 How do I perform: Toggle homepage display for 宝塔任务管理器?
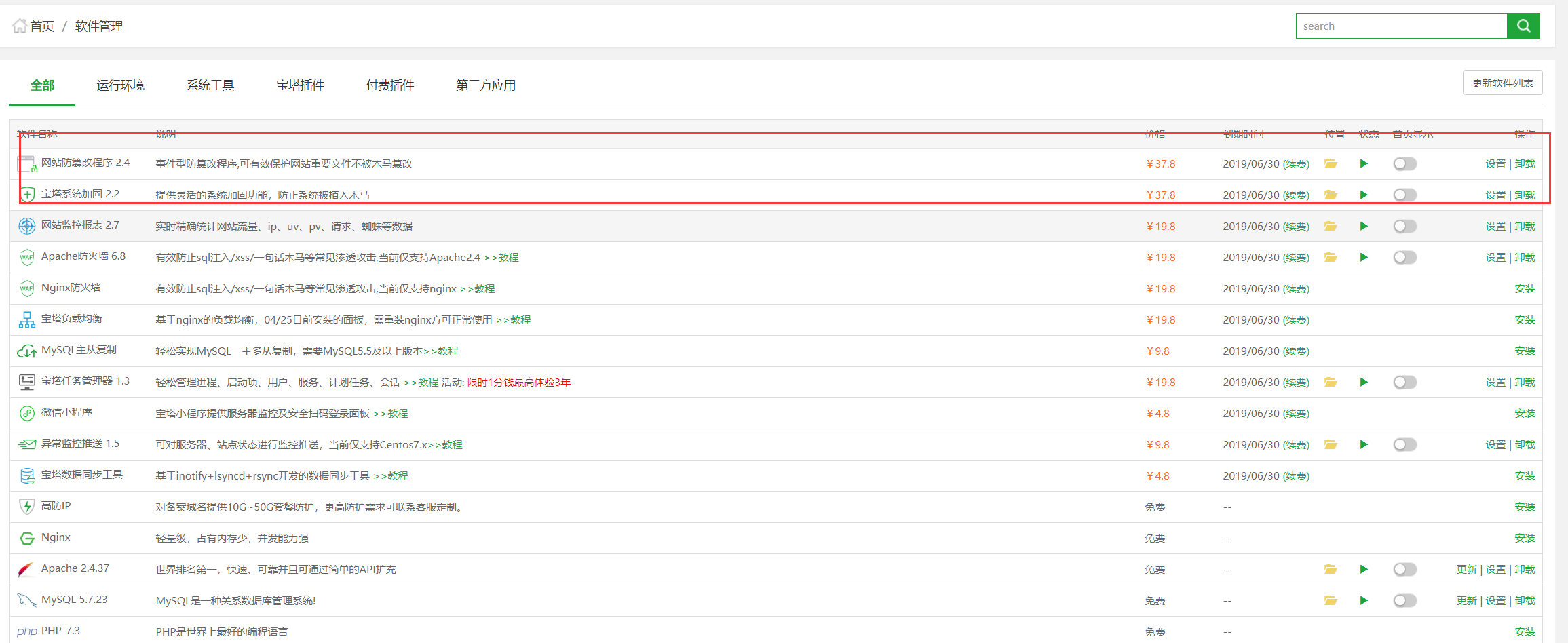click(1404, 382)
